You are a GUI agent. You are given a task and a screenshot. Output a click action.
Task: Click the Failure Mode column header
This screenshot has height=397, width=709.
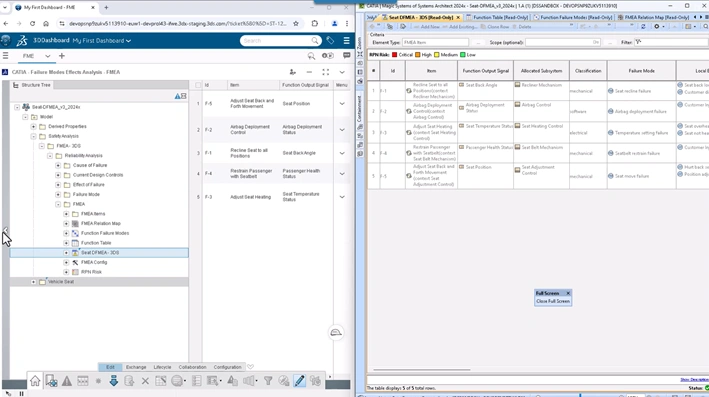[x=642, y=71]
